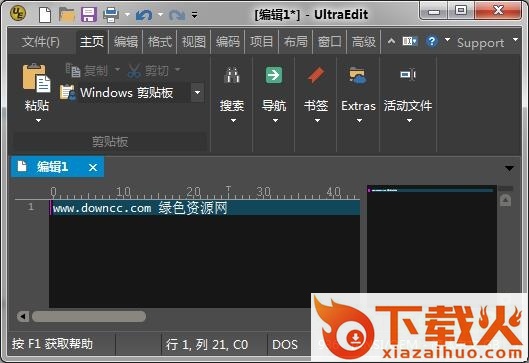
Task: Switch to the 布局 ribbon tab
Action: (296, 42)
